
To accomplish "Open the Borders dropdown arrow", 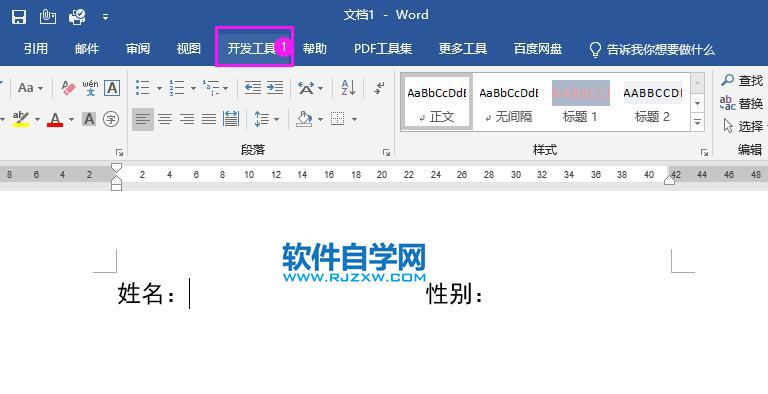I will click(x=354, y=119).
